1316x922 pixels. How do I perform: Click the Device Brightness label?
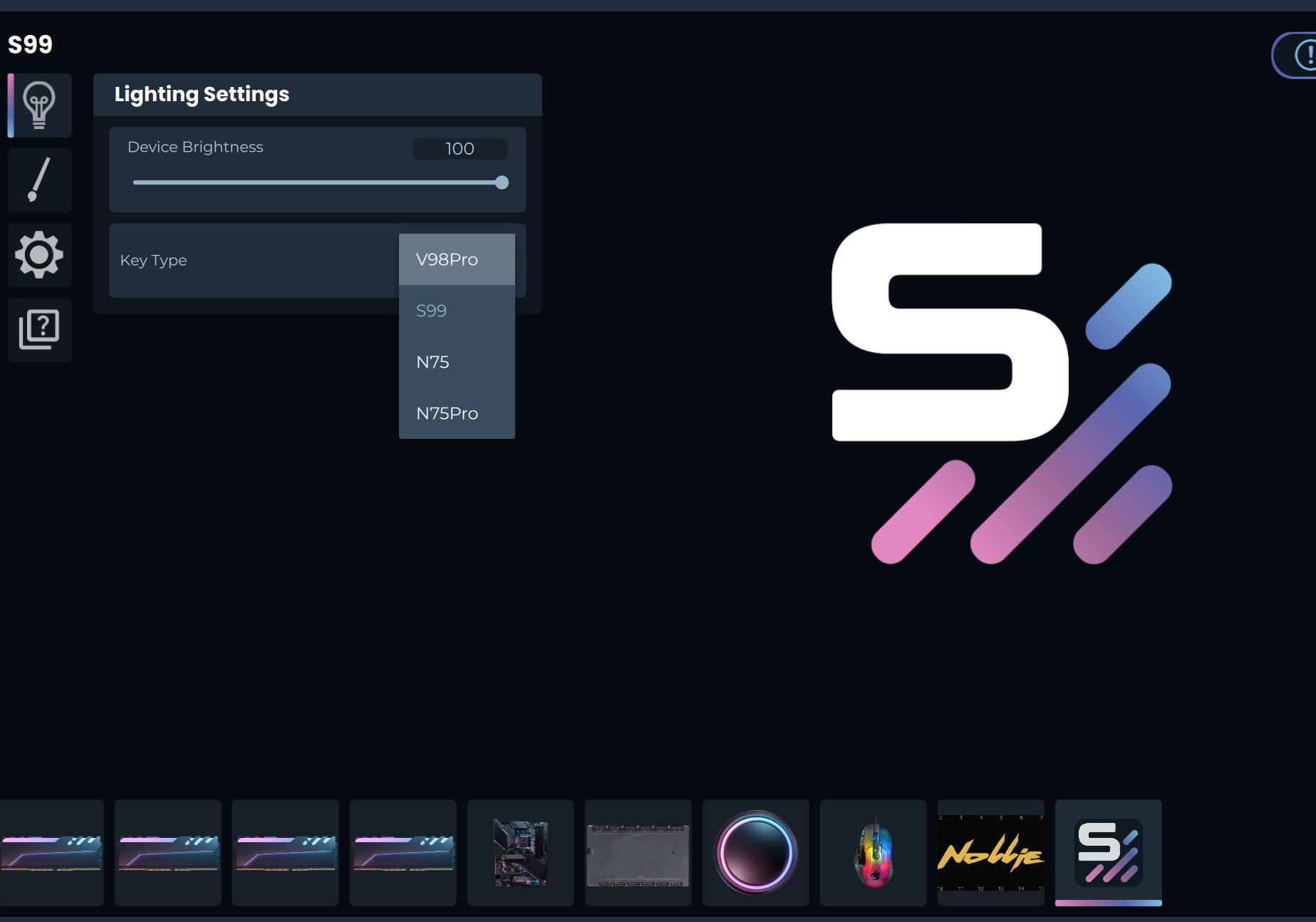pyautogui.click(x=195, y=147)
